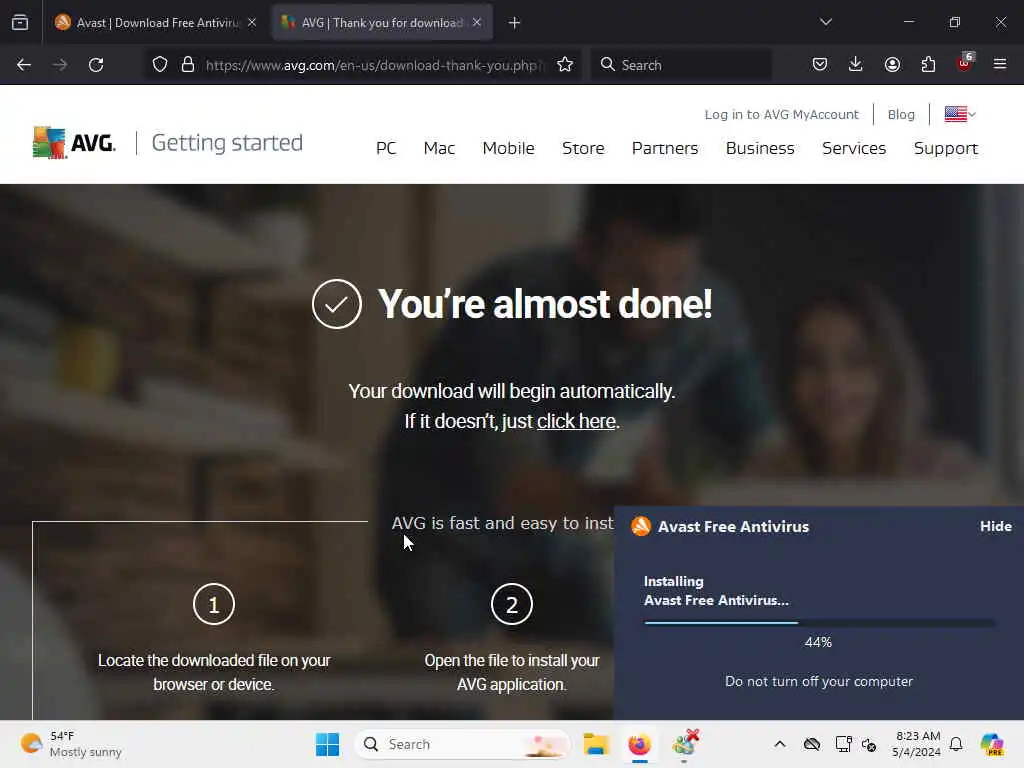Open the Services menu item
The image size is (1024, 768).
click(854, 148)
